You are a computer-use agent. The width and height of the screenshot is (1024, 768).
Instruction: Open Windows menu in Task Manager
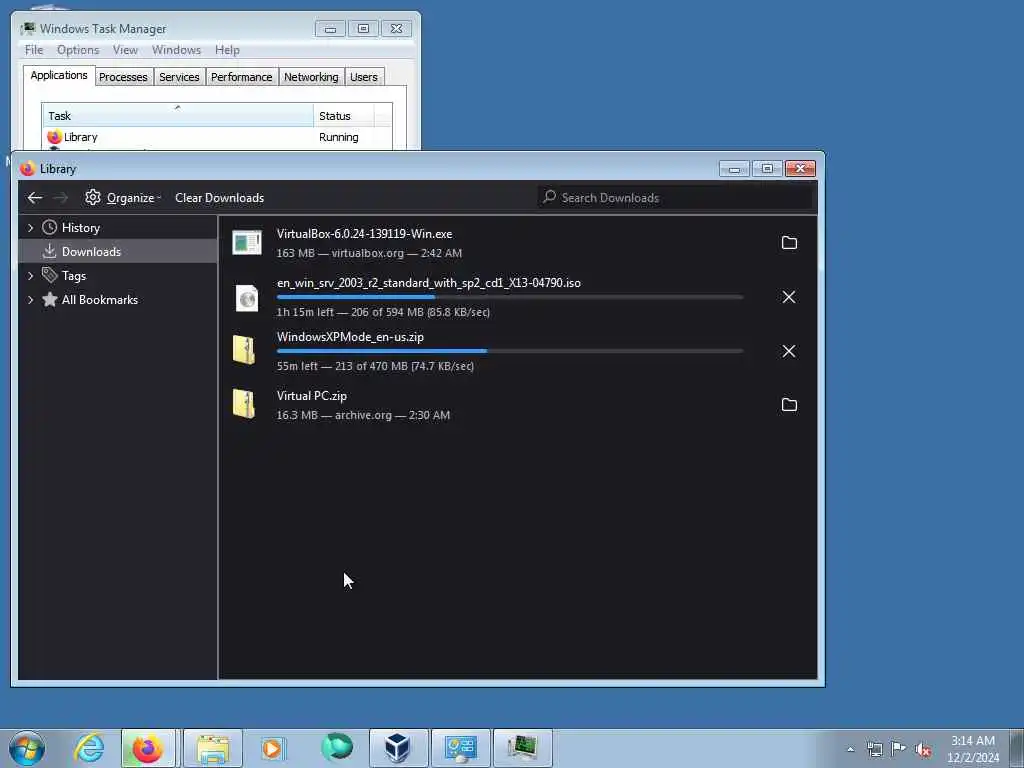(176, 50)
